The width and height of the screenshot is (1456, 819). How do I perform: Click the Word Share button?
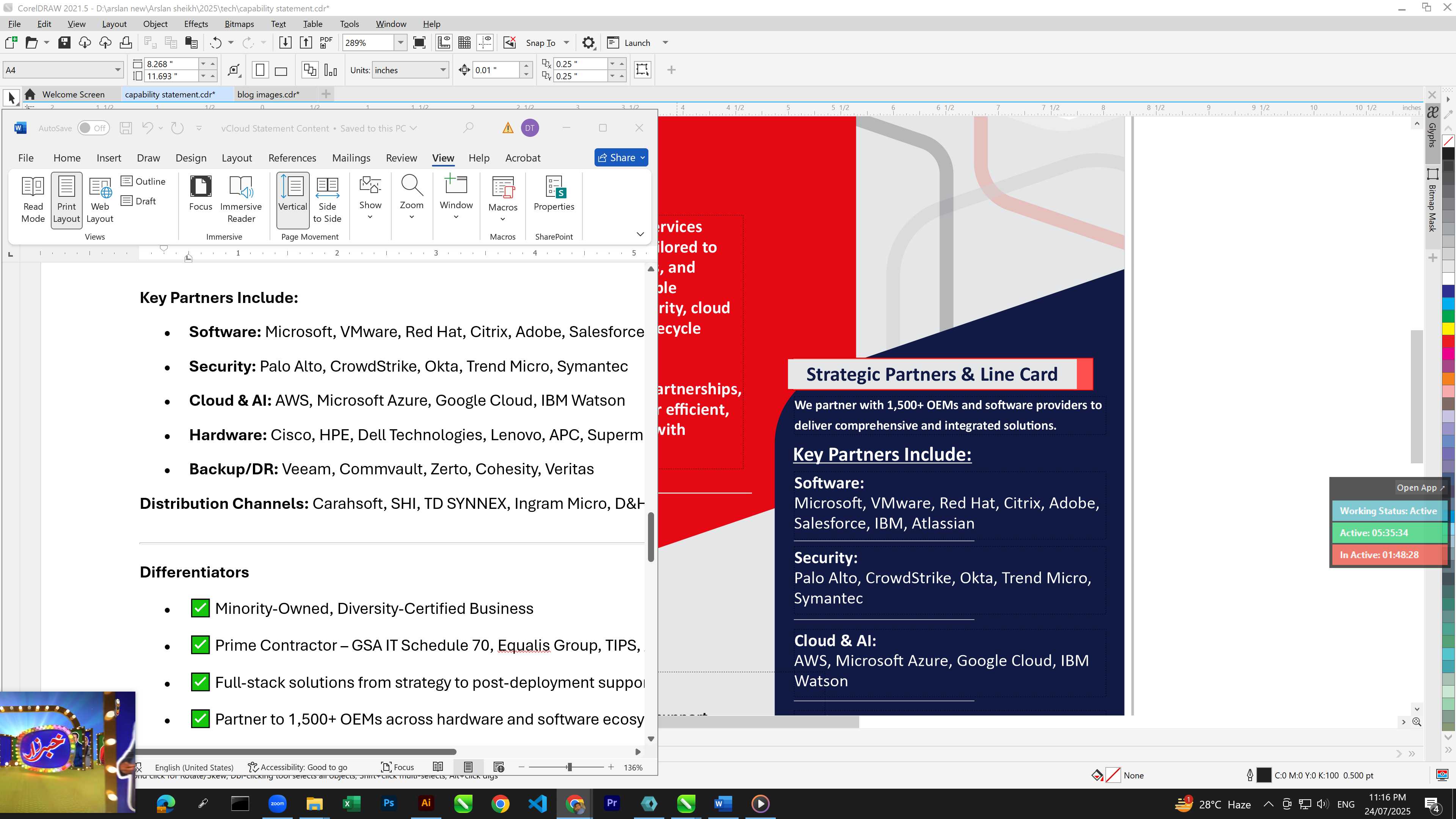pyautogui.click(x=621, y=158)
